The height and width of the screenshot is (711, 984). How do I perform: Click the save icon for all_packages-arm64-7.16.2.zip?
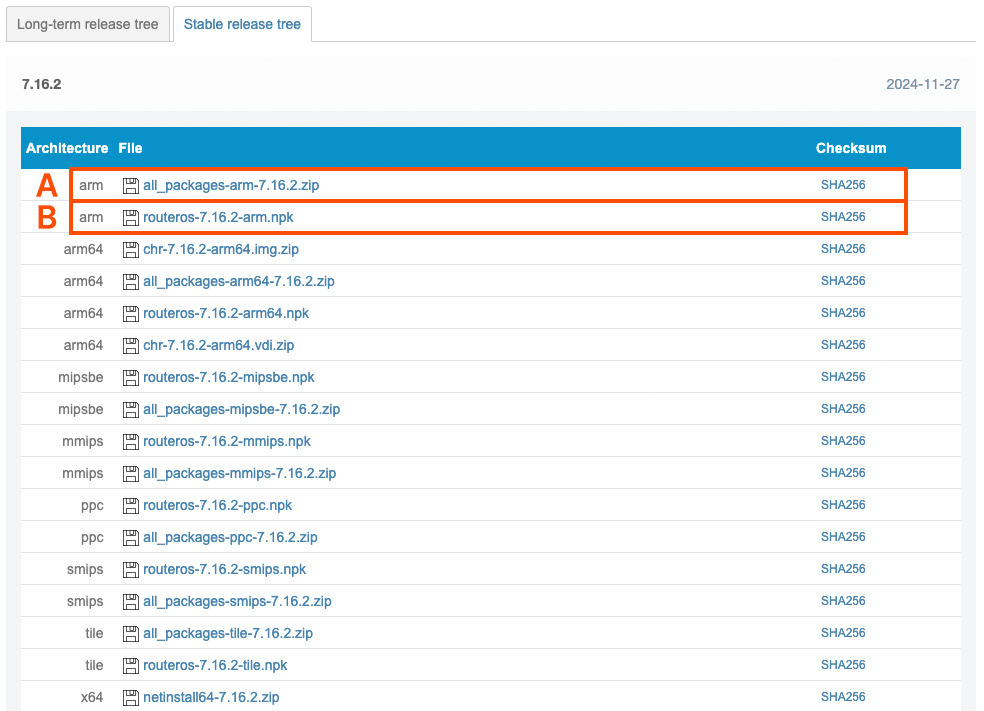[131, 282]
